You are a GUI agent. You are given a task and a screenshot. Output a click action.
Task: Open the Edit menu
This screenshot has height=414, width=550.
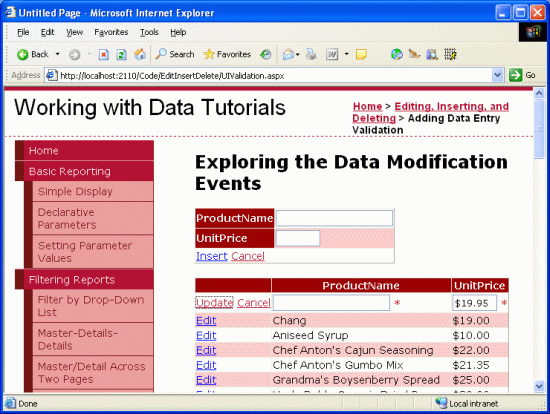(x=47, y=32)
